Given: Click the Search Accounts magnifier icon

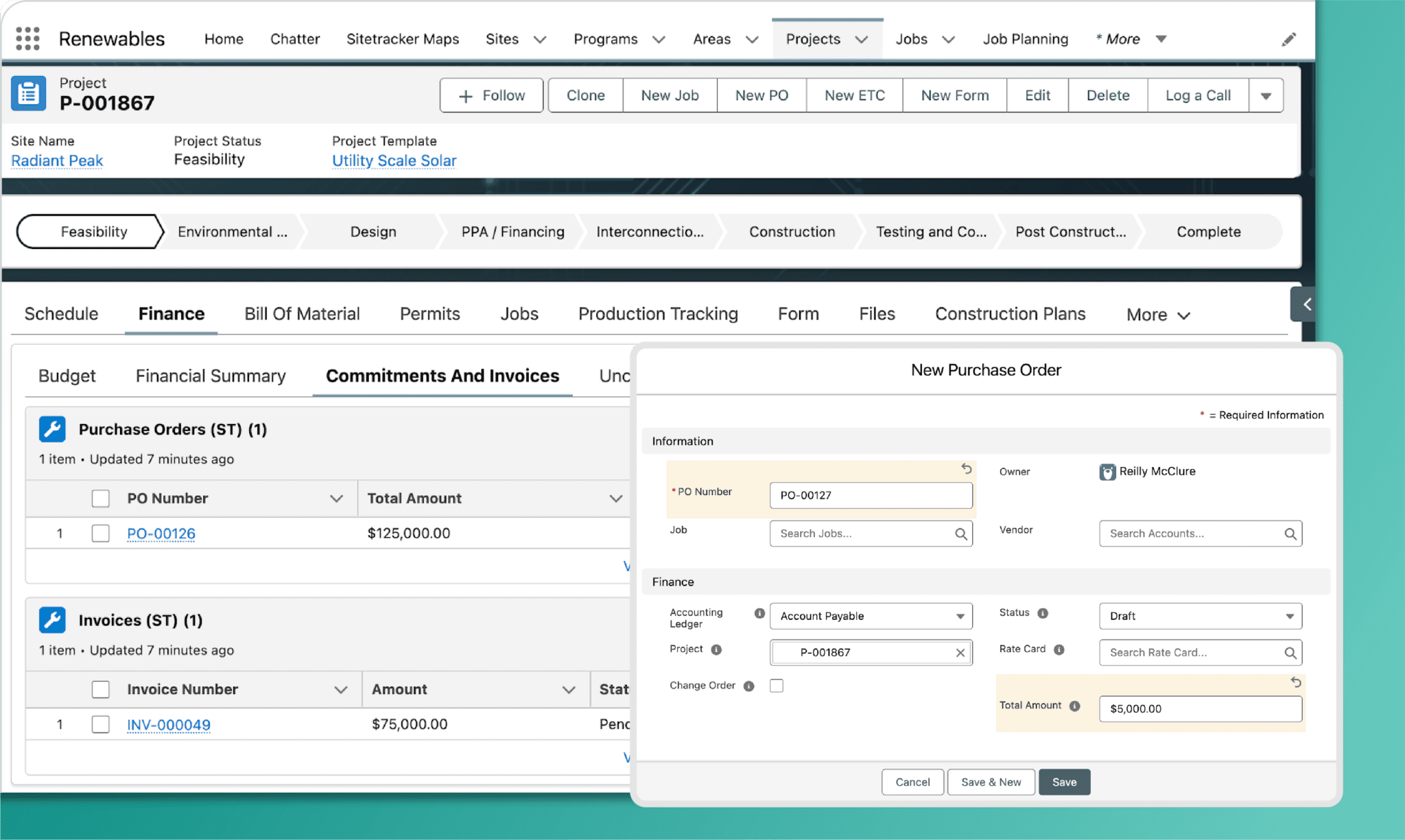Looking at the screenshot, I should point(1290,534).
